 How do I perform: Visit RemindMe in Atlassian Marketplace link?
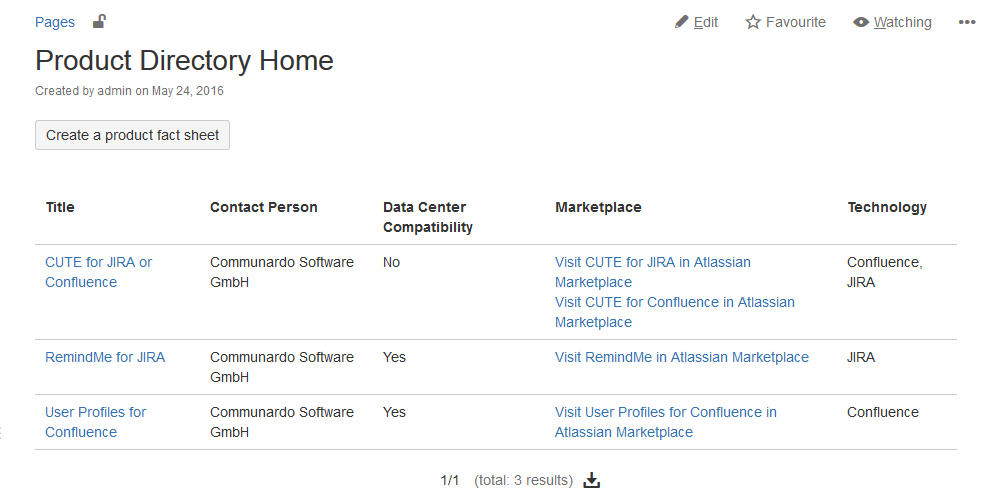[x=682, y=357]
